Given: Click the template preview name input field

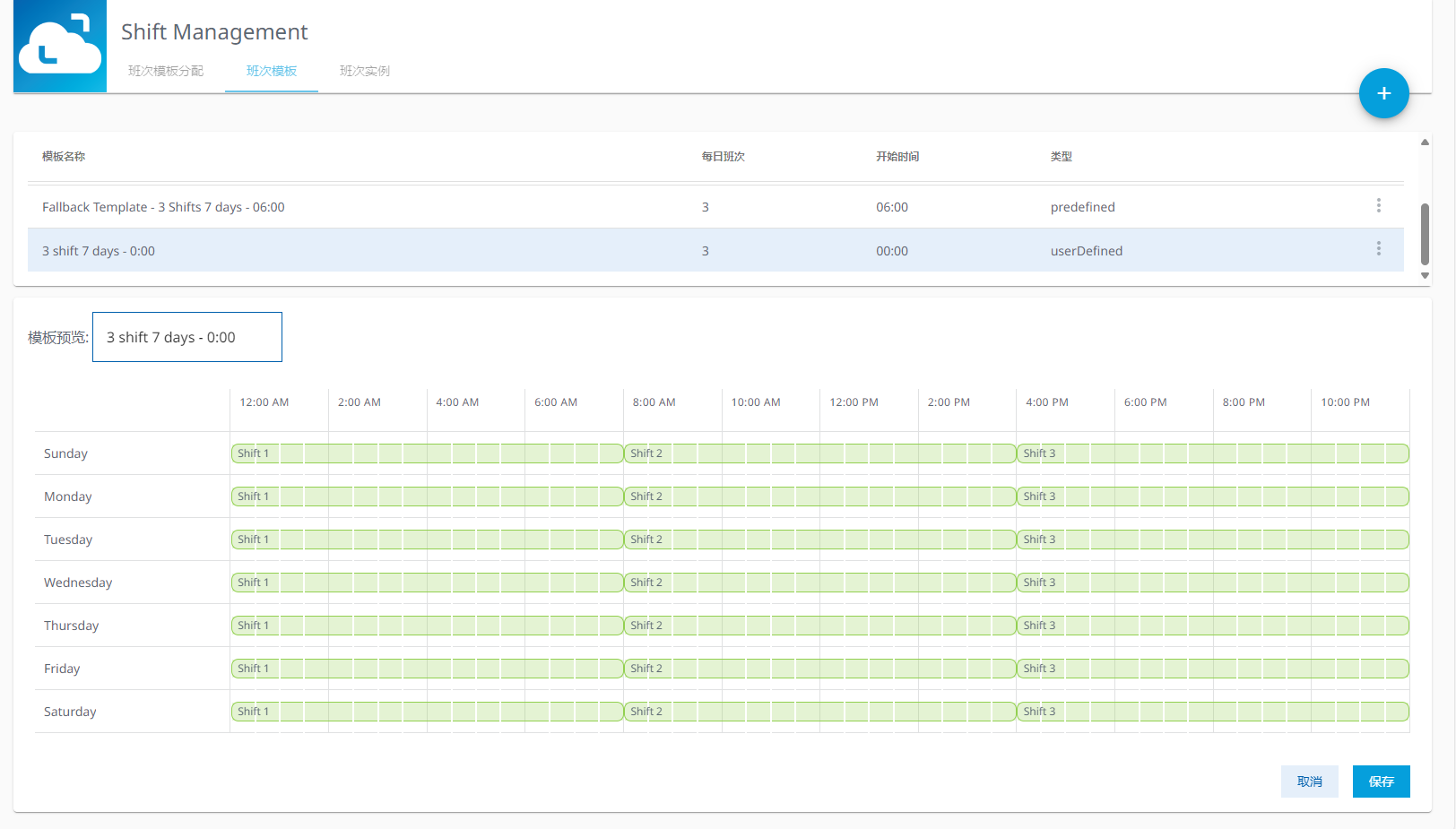Looking at the screenshot, I should 187,337.
